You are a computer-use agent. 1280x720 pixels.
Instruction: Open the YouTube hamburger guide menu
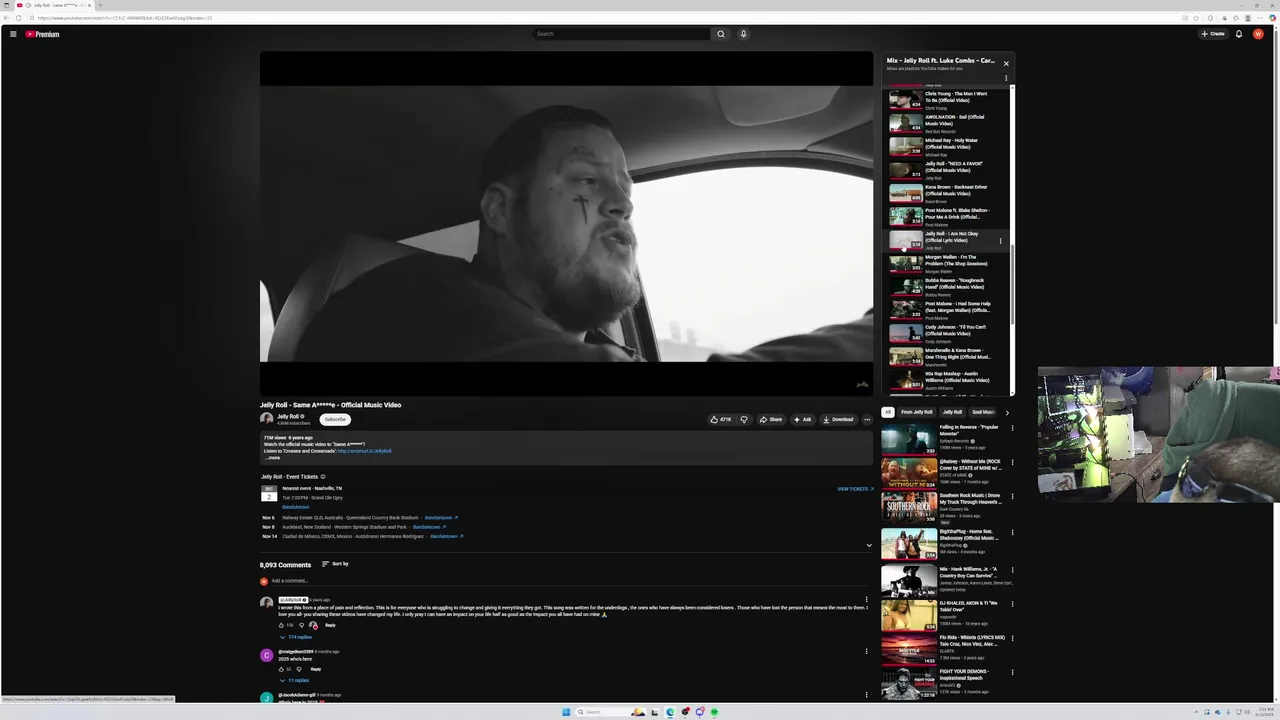(13, 34)
